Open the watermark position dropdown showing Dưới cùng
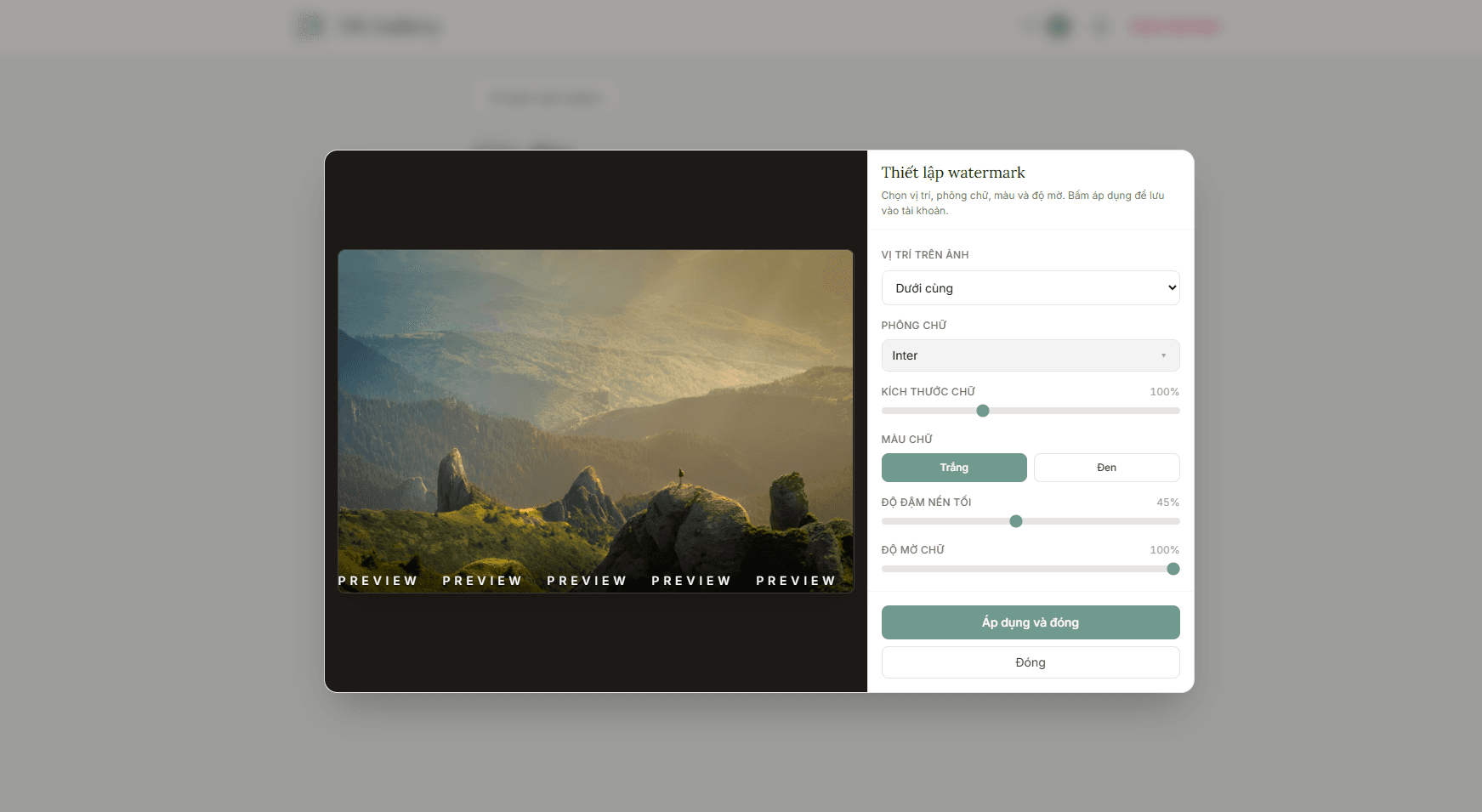Image resolution: width=1482 pixels, height=812 pixels. pyautogui.click(x=1030, y=288)
